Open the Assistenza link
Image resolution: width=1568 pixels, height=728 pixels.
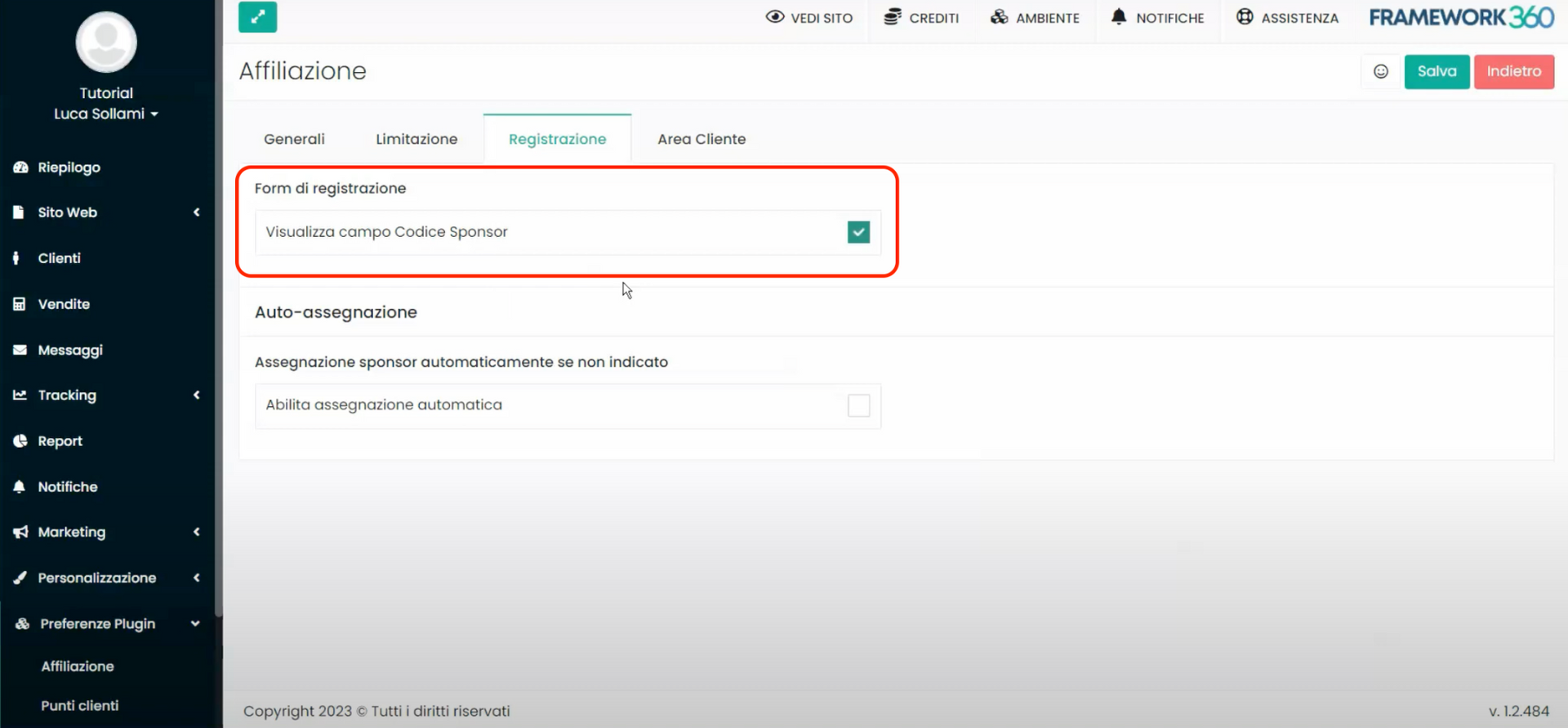1288,17
